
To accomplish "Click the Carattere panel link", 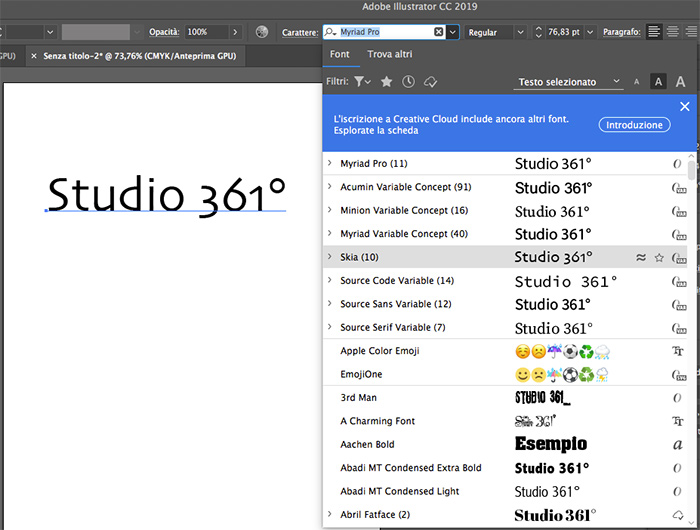I will tap(300, 32).
